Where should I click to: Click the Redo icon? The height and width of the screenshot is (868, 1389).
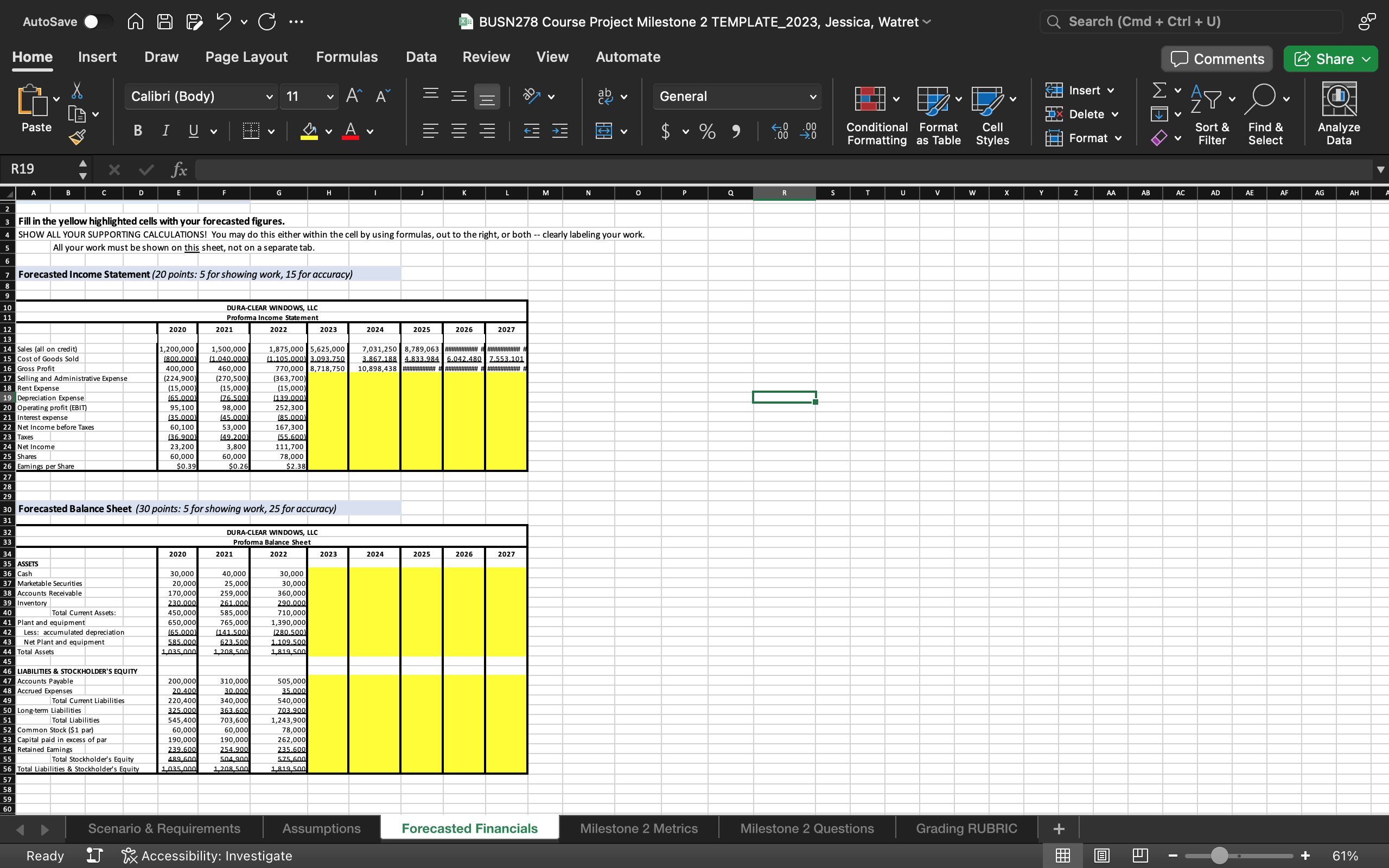(267, 22)
